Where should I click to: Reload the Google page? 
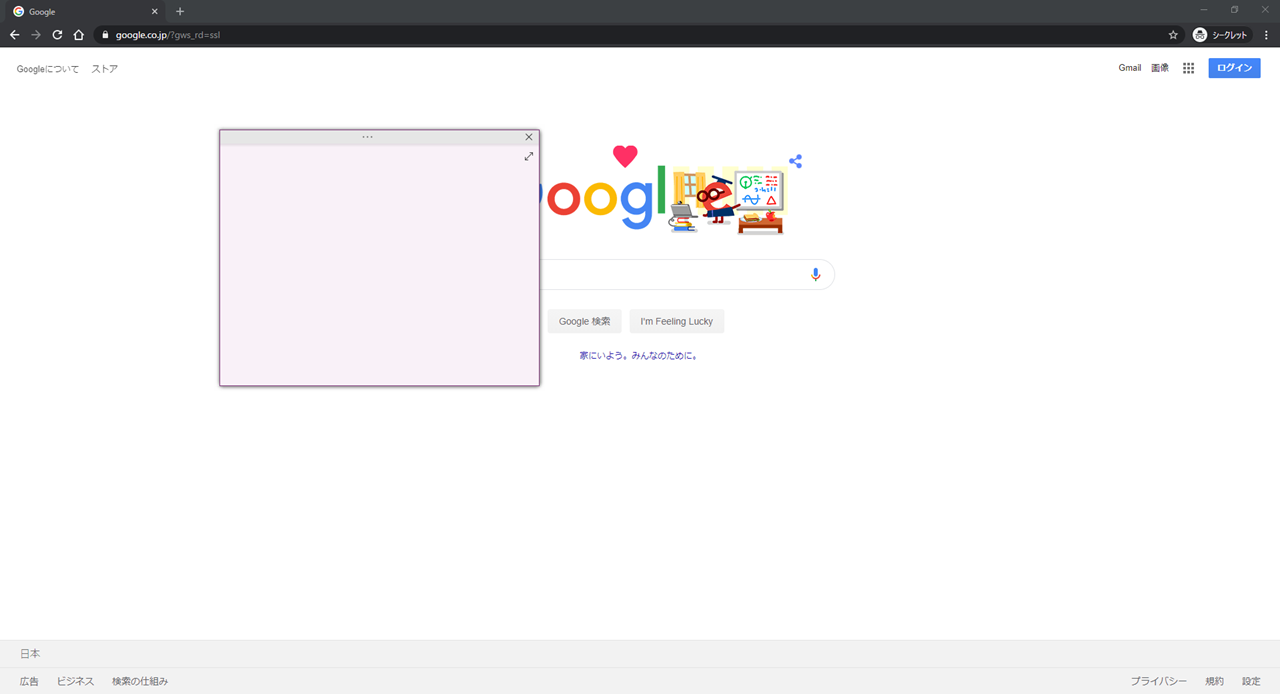(57, 35)
